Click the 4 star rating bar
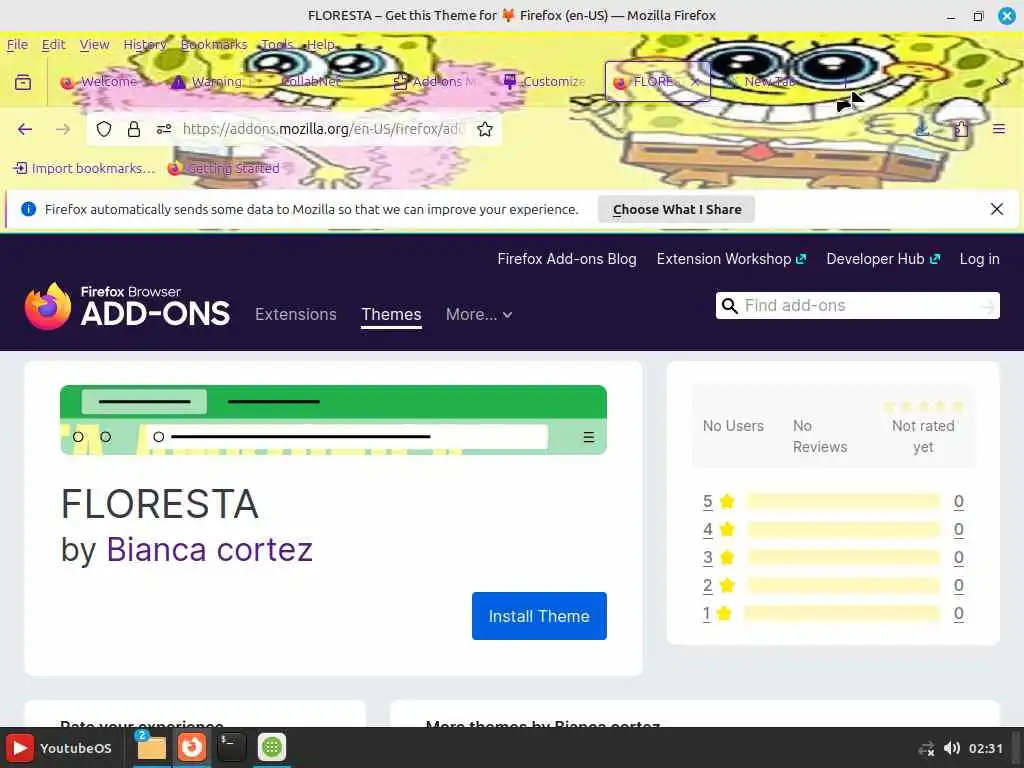The image size is (1024, 768). 843,530
